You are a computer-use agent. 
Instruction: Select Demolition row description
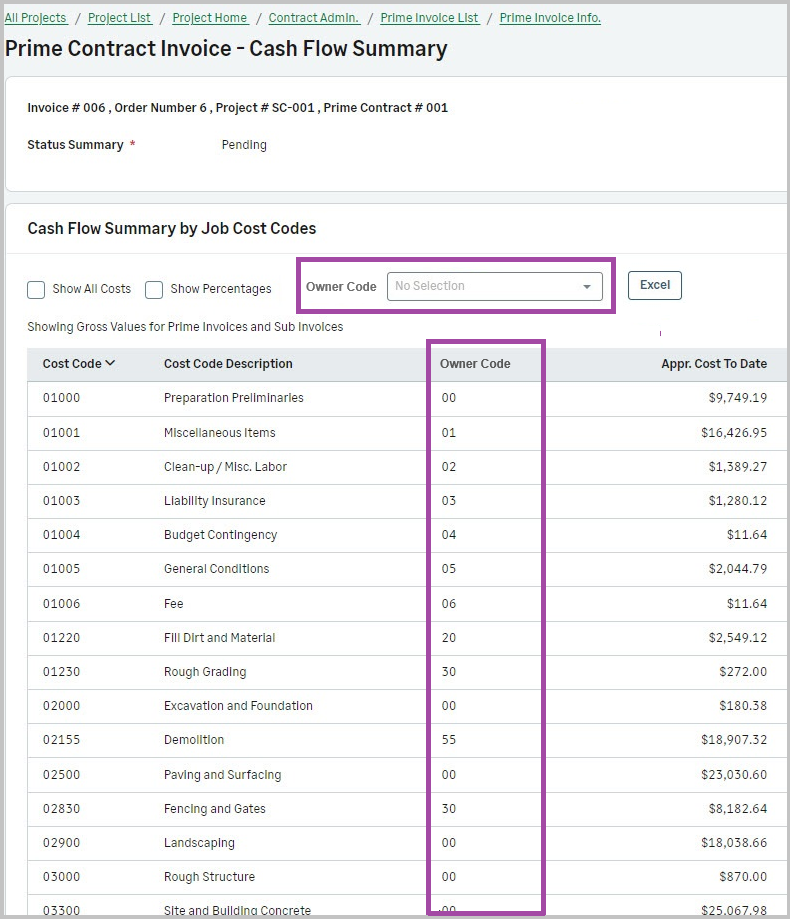click(x=194, y=740)
